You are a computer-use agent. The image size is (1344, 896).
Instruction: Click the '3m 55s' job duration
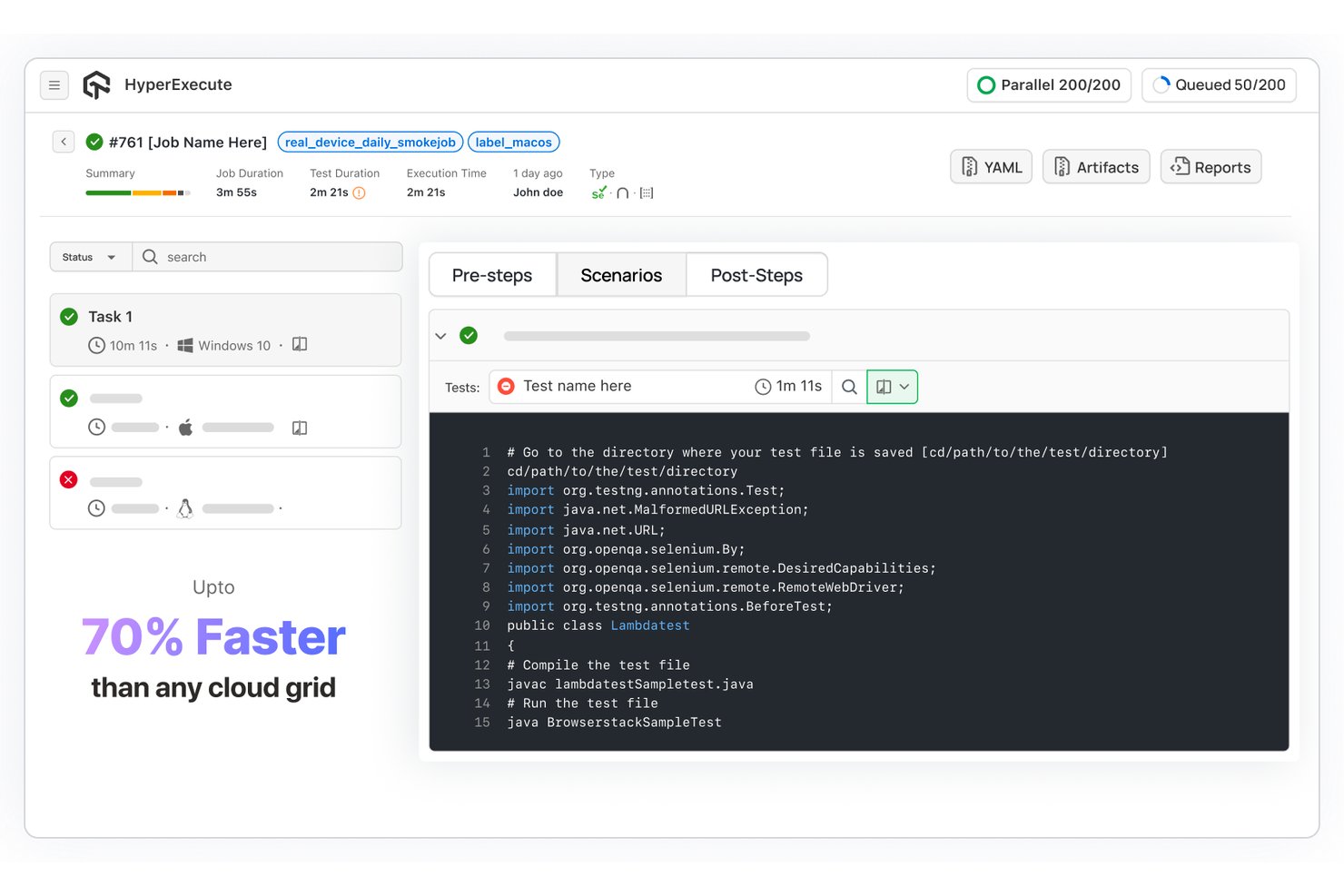236,192
